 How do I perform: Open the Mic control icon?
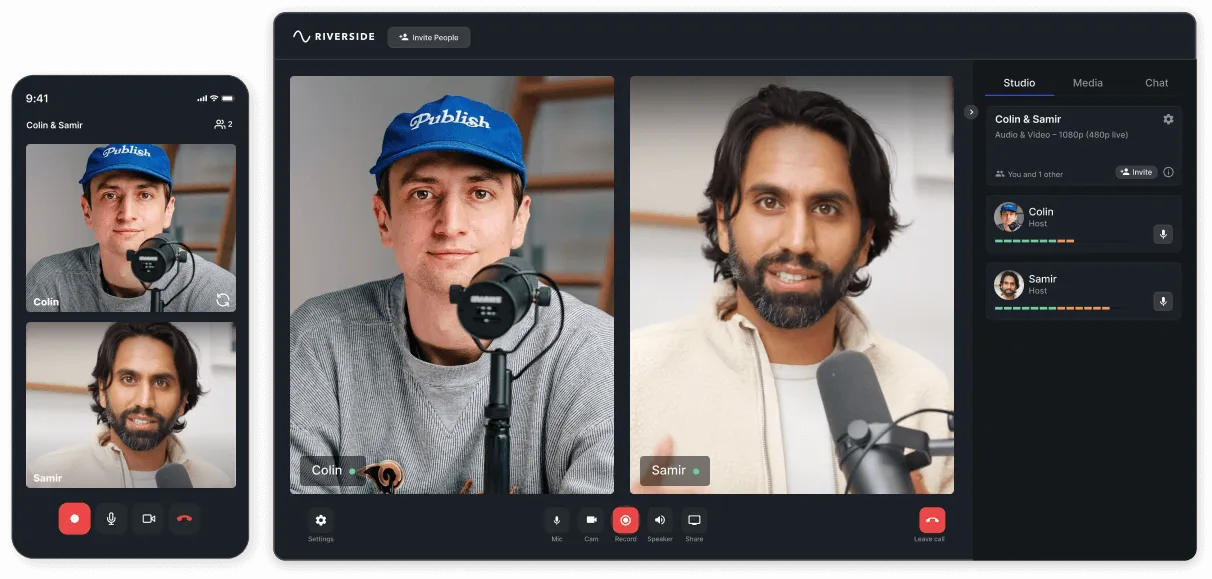point(557,522)
